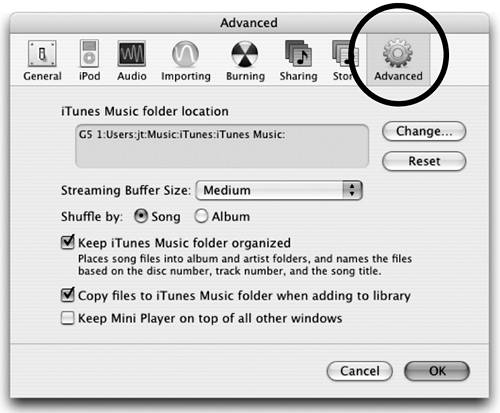500x413 pixels.
Task: Open the Streaming Buffer Size dropdown
Action: [279, 190]
